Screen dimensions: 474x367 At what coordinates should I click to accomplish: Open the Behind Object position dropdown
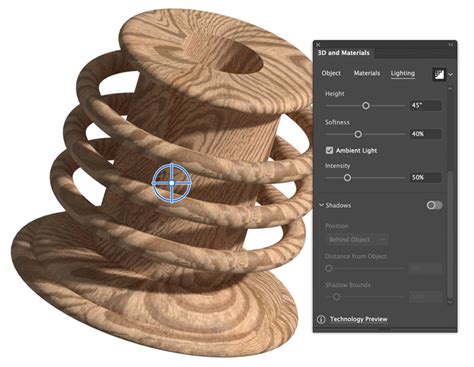pyautogui.click(x=357, y=240)
